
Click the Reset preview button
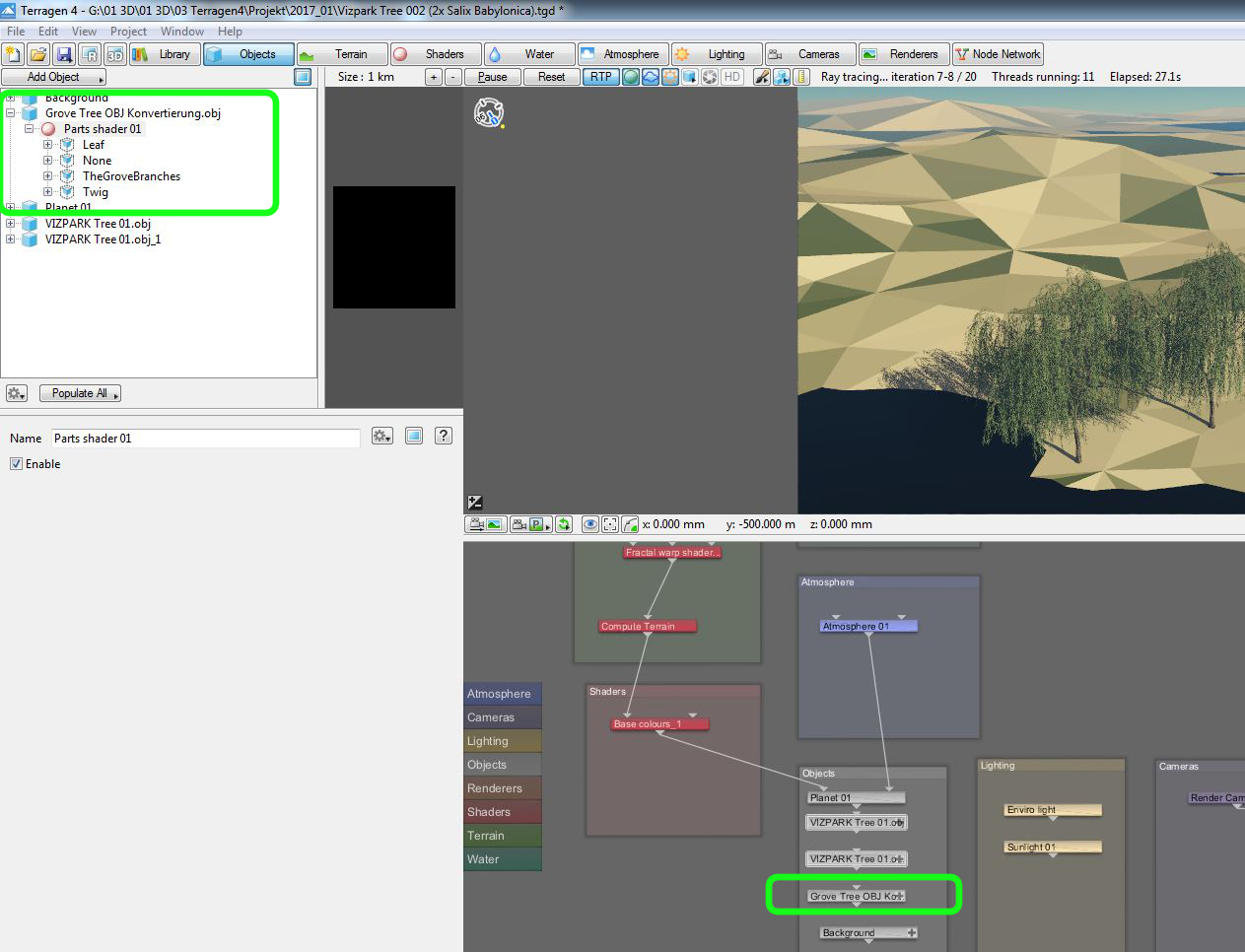pyautogui.click(x=551, y=77)
